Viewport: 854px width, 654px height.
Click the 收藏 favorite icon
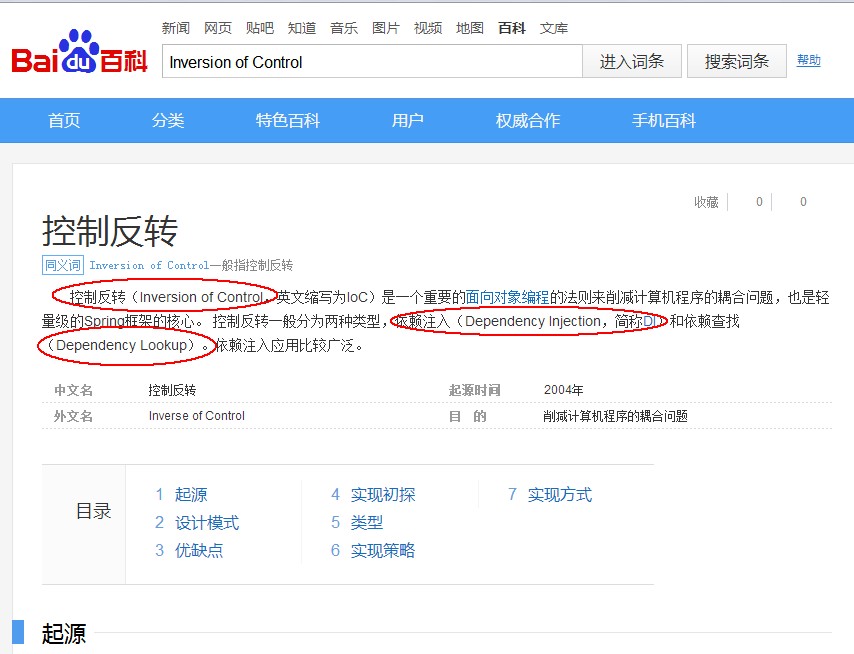[706, 202]
